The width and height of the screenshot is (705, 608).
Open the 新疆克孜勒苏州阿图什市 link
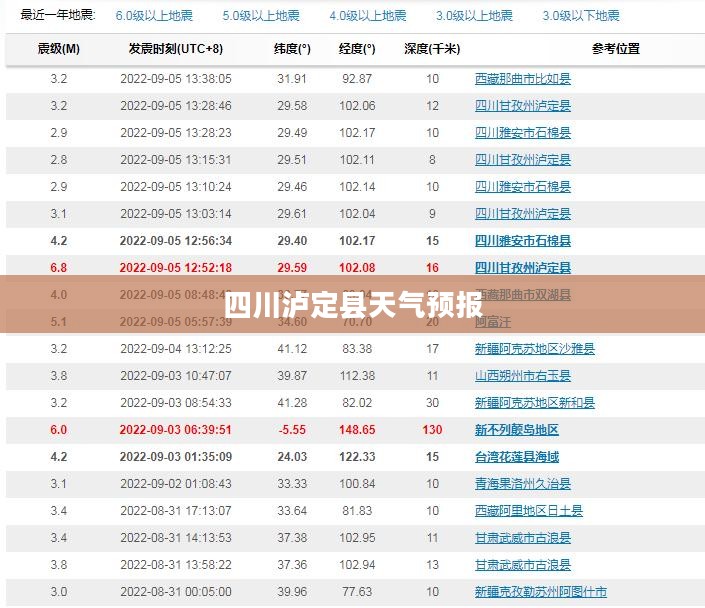541,592
